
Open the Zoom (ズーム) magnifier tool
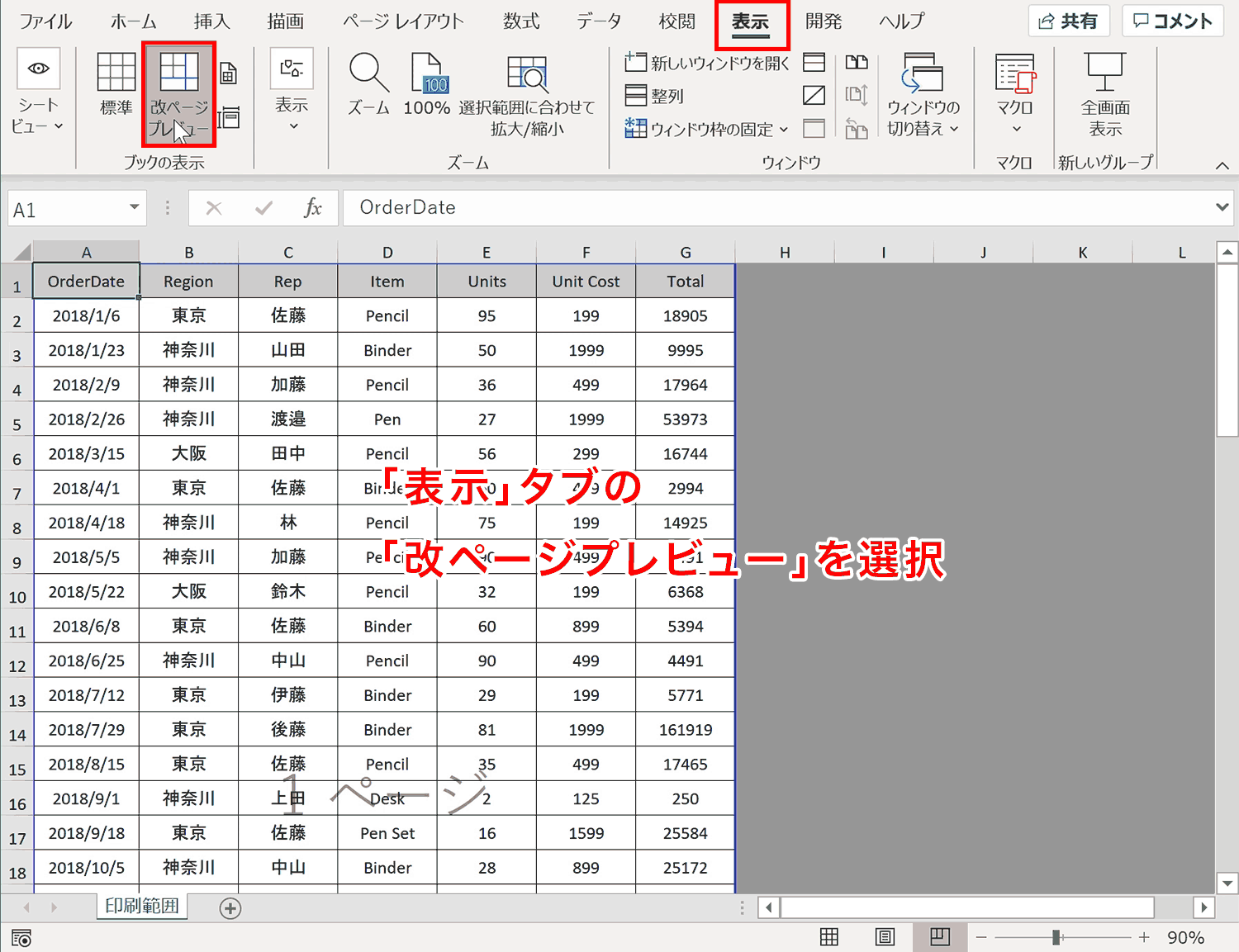[368, 83]
